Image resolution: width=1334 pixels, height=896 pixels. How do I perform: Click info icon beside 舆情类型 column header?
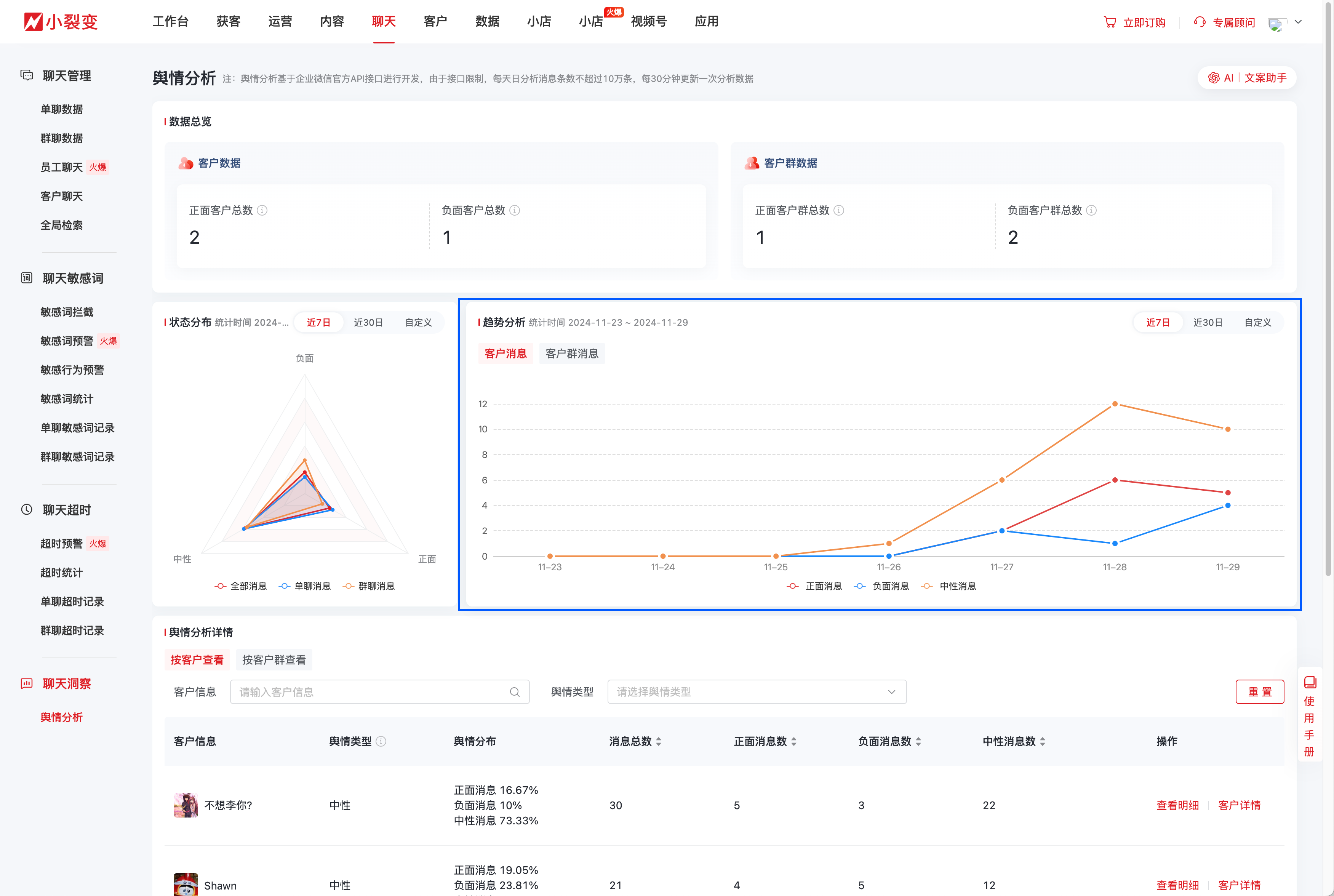[381, 741]
